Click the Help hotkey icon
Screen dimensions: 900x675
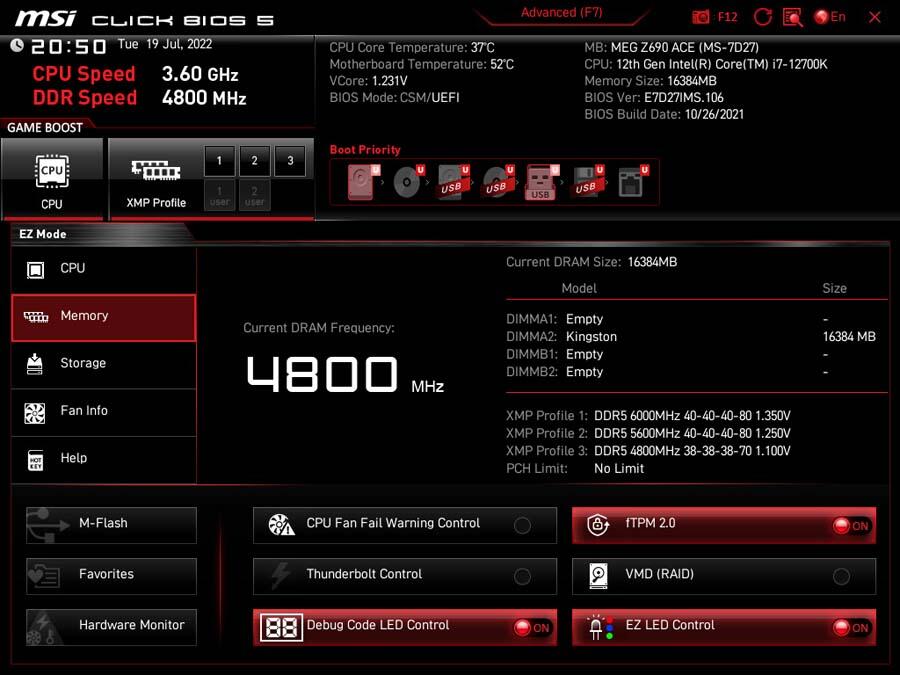[36, 460]
